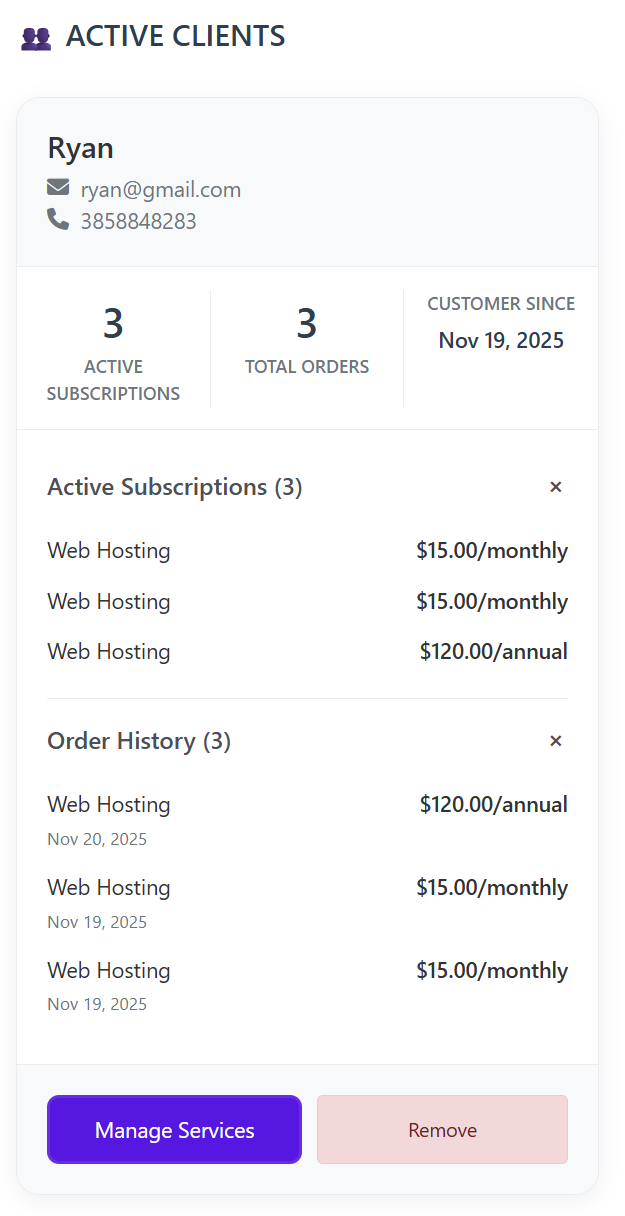Remove the client Ryan

coord(442,1130)
